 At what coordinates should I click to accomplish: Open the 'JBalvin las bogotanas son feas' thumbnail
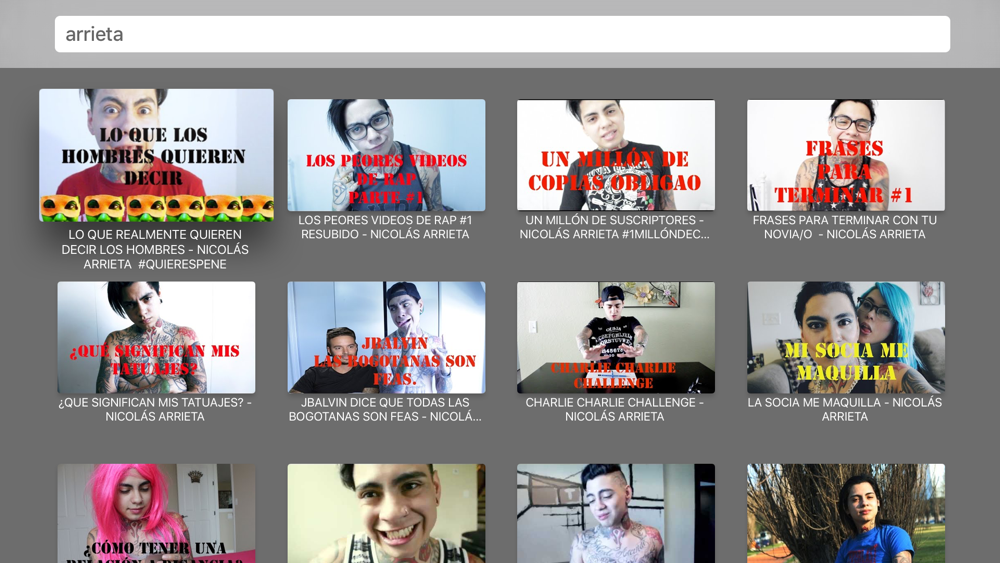point(386,337)
